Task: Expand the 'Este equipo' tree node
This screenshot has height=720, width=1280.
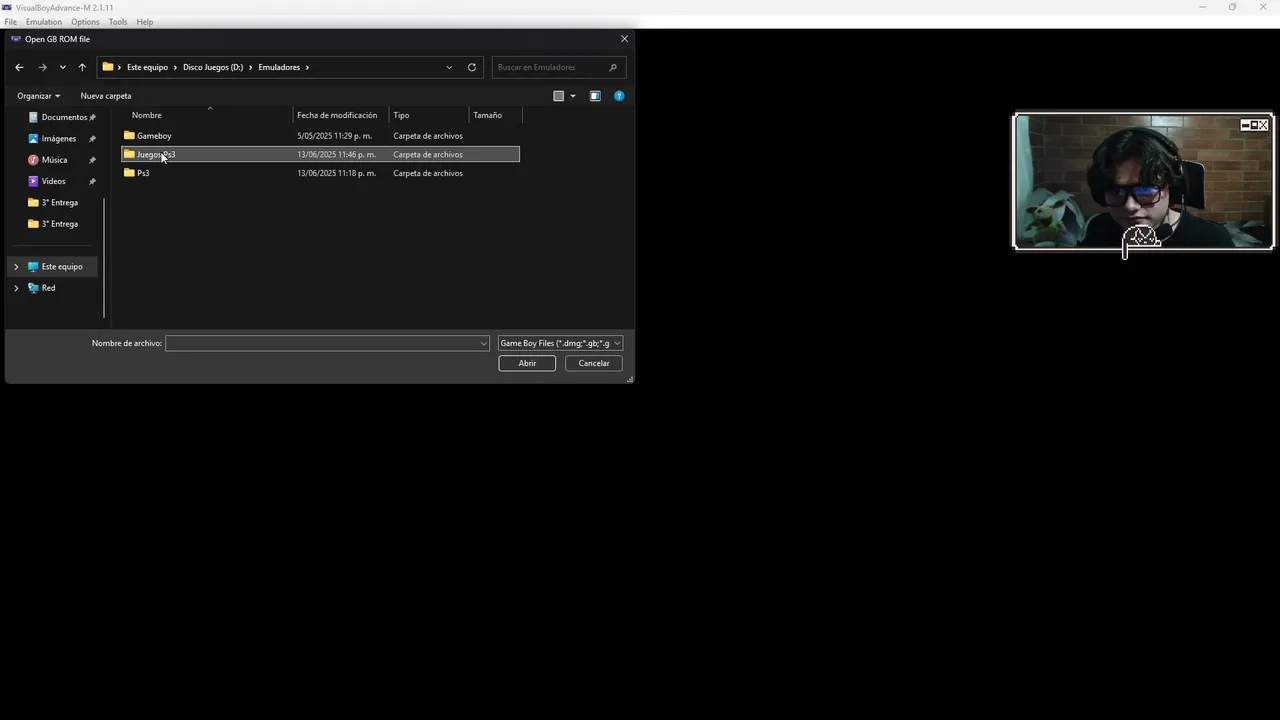Action: [16, 267]
